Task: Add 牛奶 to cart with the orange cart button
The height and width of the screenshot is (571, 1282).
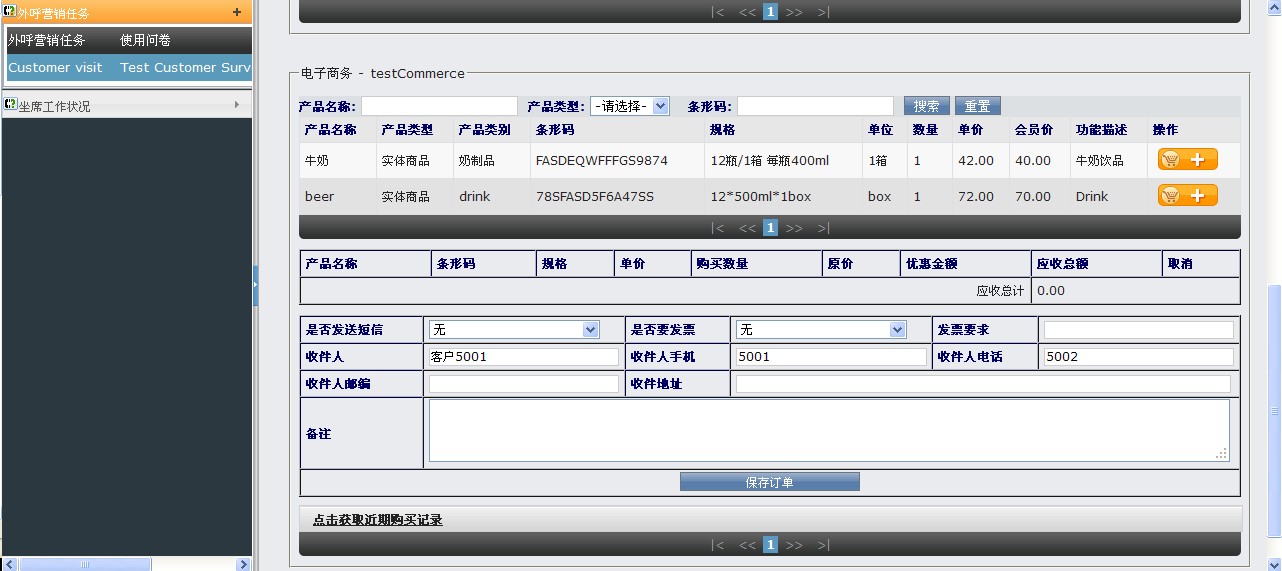Action: pyautogui.click(x=1187, y=160)
